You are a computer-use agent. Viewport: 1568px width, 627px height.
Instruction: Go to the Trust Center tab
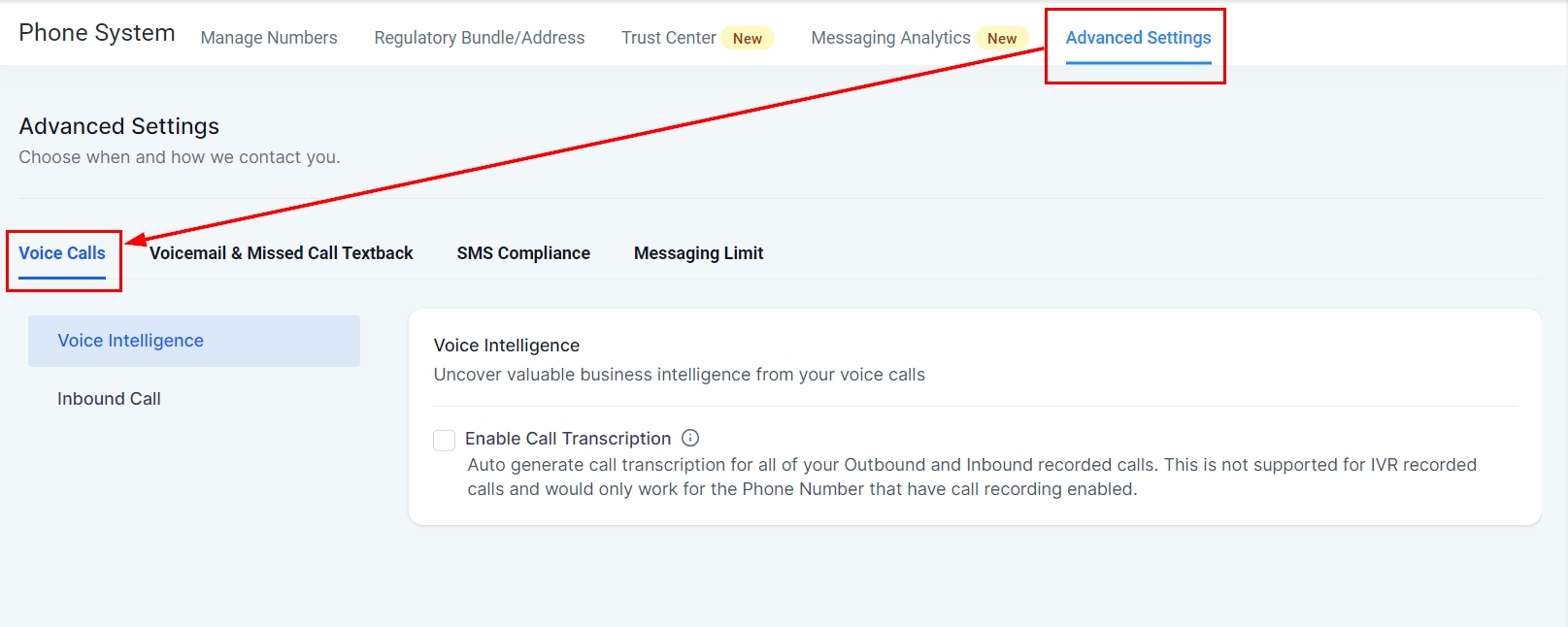(668, 38)
